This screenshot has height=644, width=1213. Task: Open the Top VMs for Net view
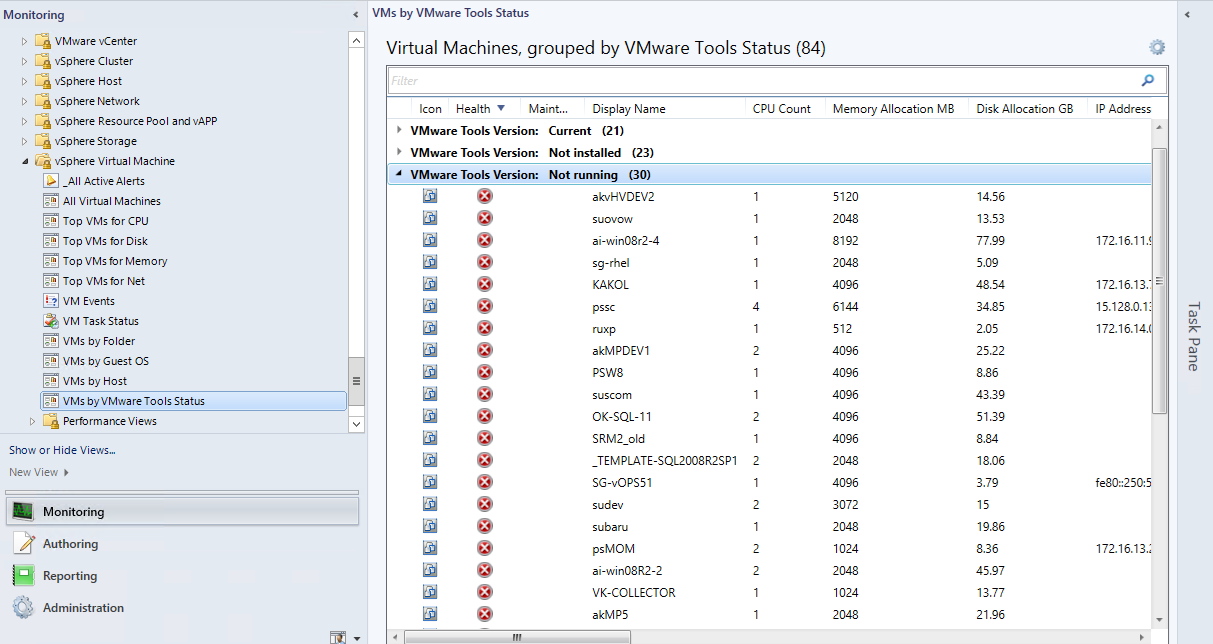pyautogui.click(x=104, y=281)
